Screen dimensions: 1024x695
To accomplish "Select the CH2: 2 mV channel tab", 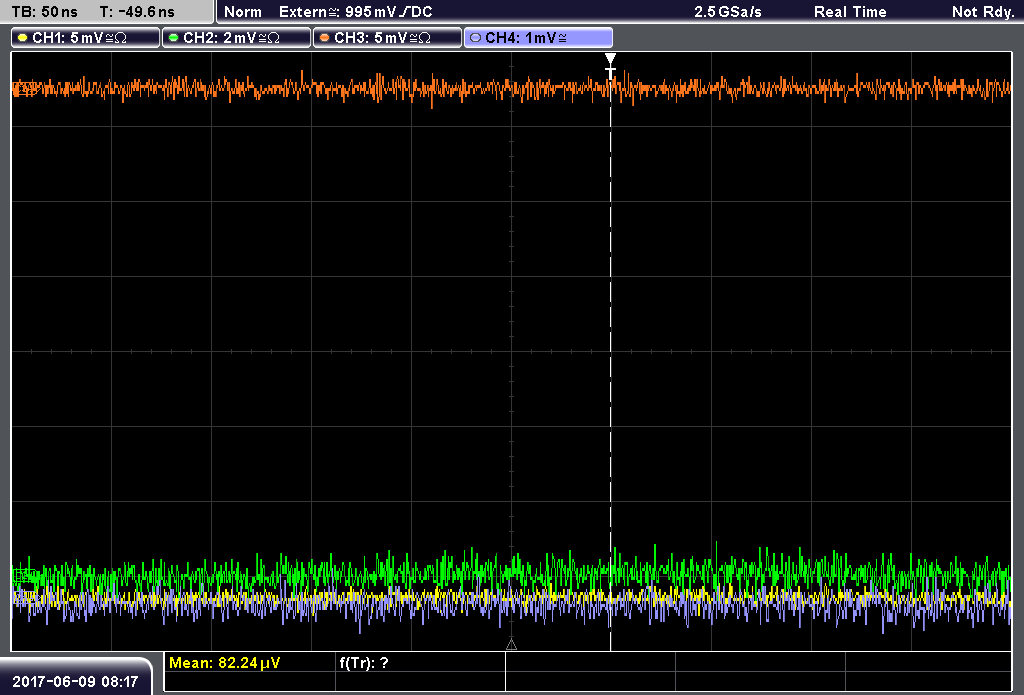I will [x=236, y=38].
